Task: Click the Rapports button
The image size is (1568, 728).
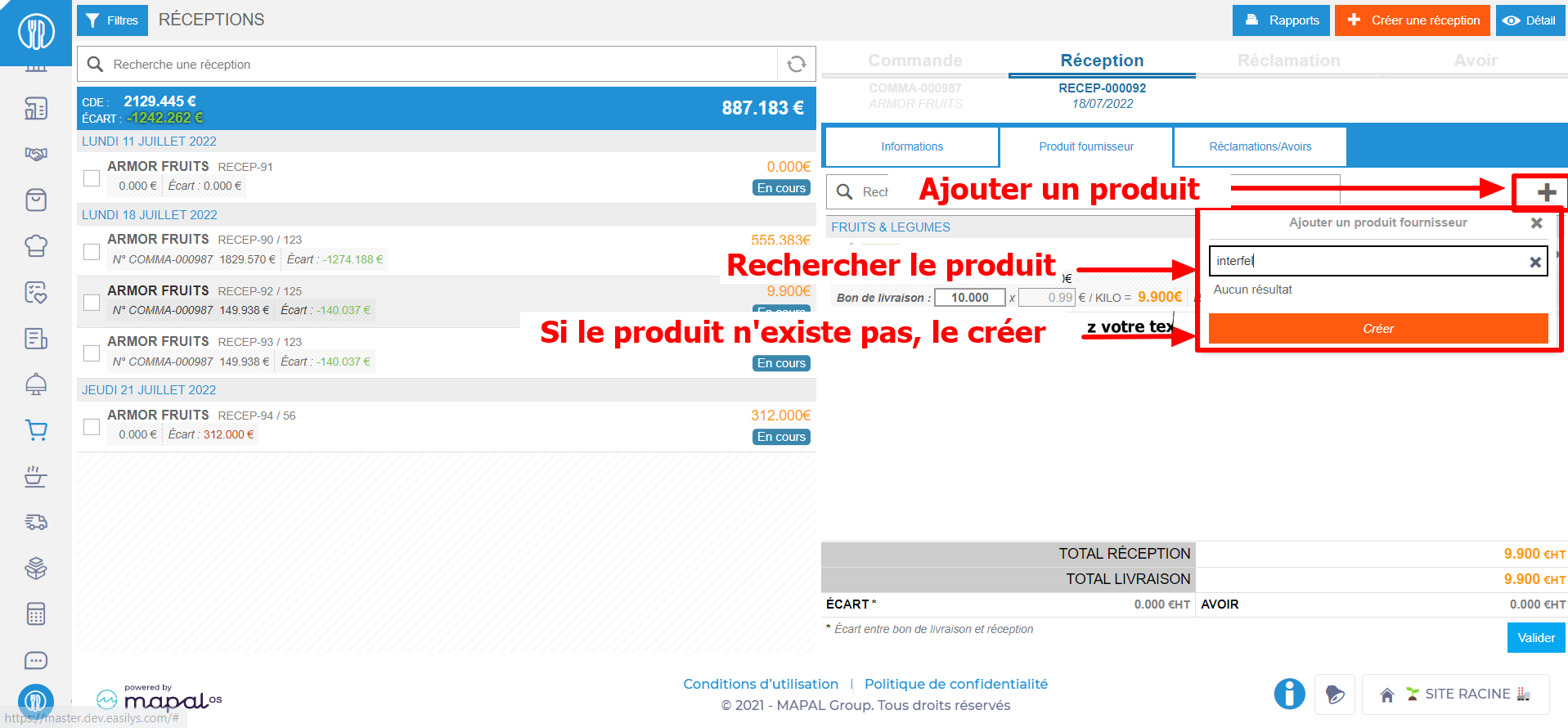Action: [x=1281, y=20]
